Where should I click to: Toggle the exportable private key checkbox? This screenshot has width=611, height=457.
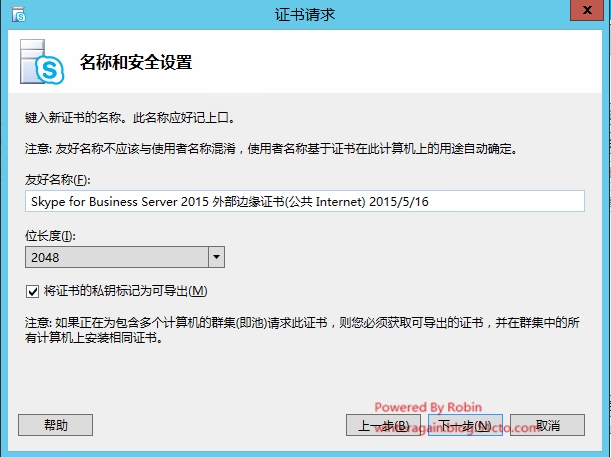[32, 291]
